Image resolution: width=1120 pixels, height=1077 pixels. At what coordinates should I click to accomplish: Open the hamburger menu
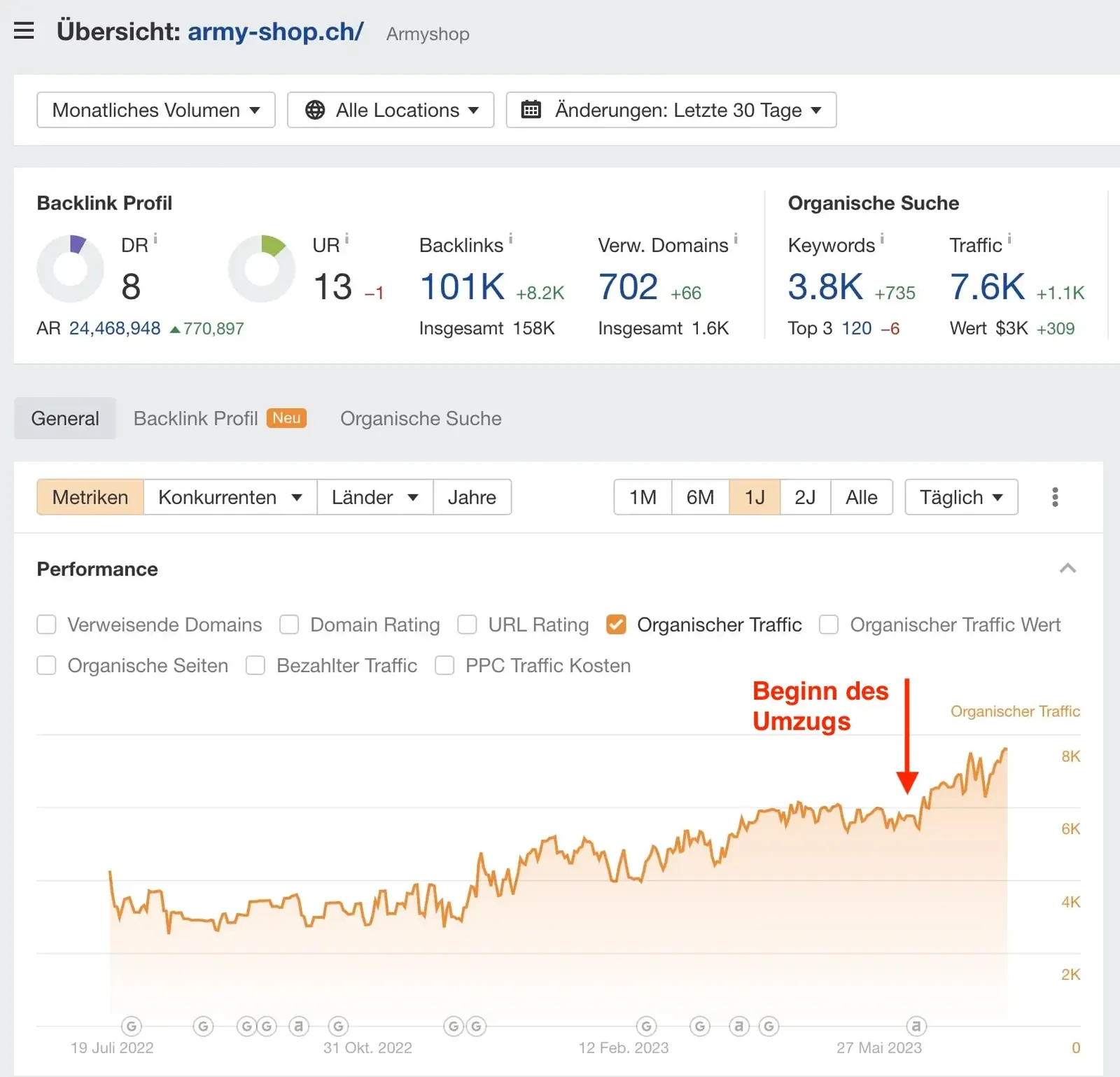tap(24, 31)
